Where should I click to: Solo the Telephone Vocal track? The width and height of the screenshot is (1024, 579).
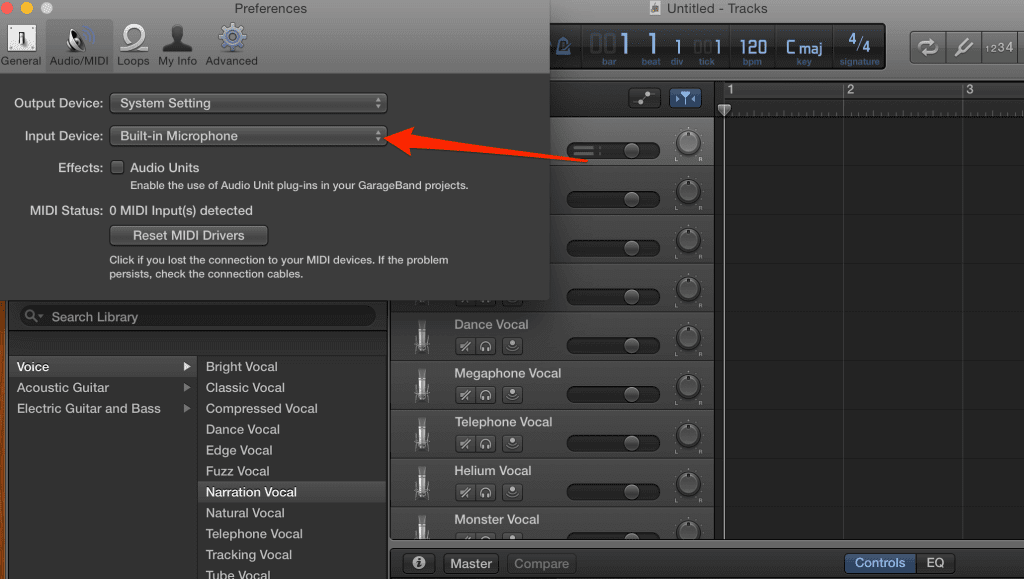[x=485, y=444]
